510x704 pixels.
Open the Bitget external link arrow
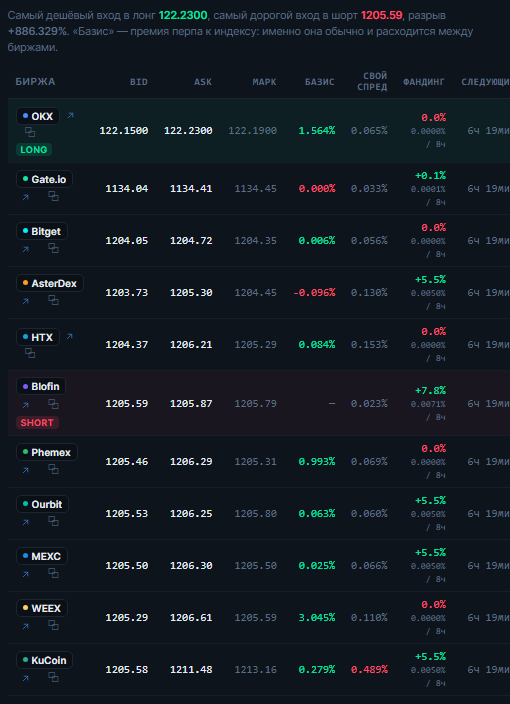26,249
